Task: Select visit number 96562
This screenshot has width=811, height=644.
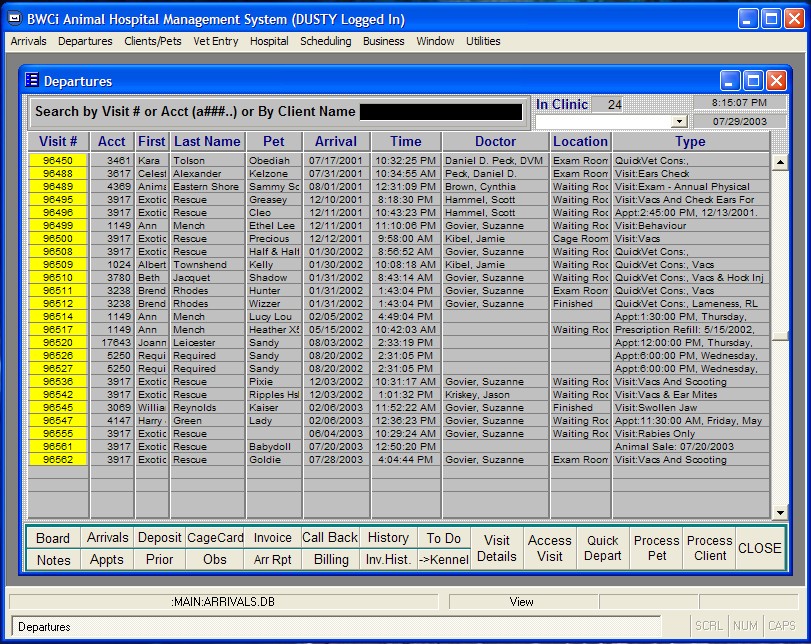Action: (58, 459)
